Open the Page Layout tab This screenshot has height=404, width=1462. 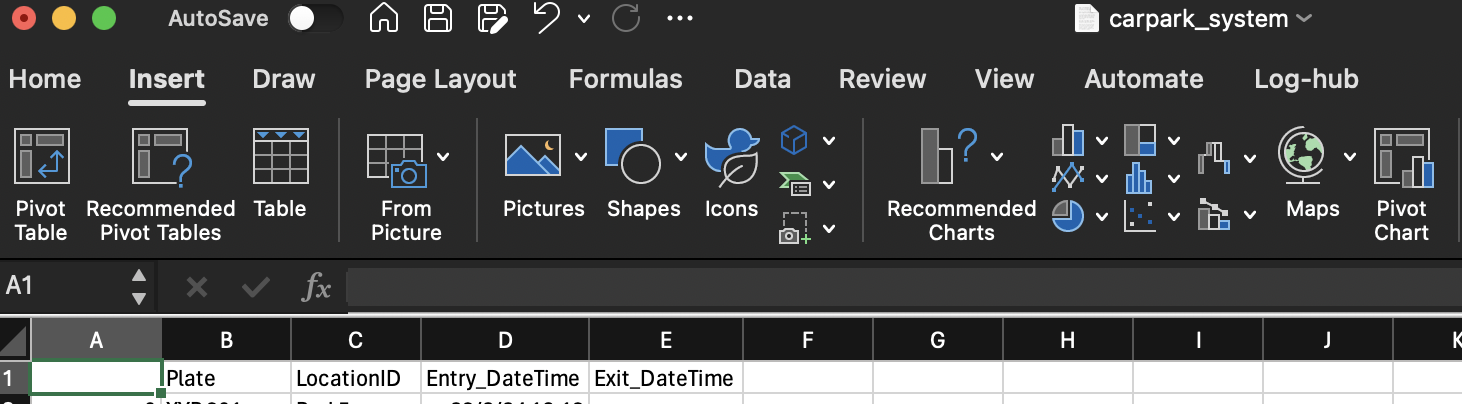(440, 80)
